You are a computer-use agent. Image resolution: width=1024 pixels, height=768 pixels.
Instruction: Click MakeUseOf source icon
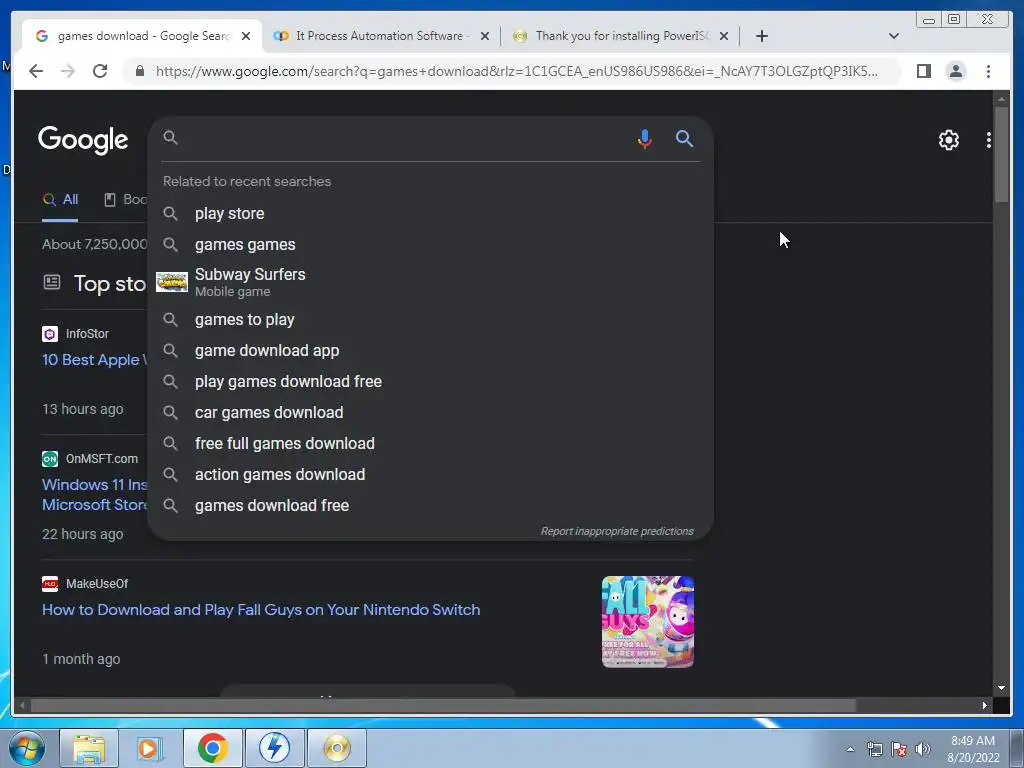[x=50, y=584]
